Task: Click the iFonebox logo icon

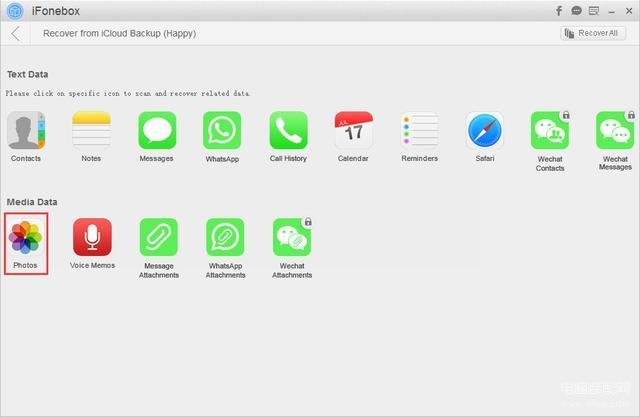Action: coord(15,11)
